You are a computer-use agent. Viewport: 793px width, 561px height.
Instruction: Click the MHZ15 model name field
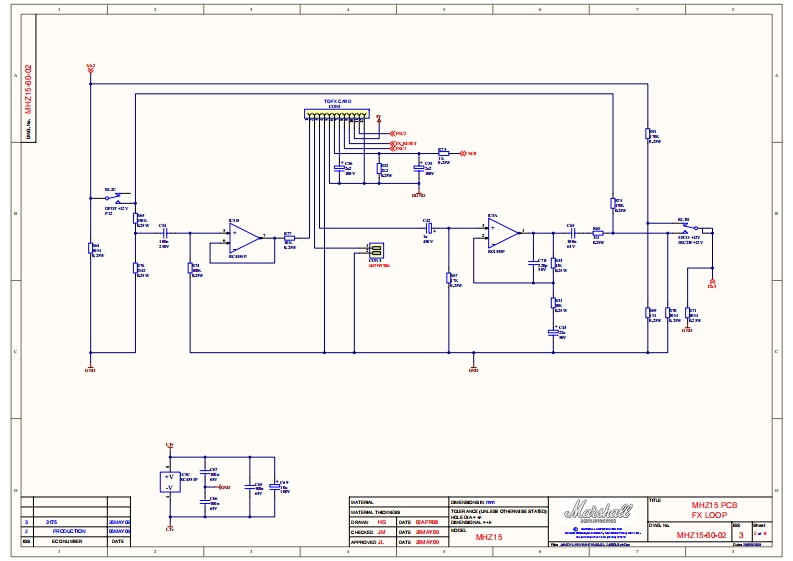(489, 537)
